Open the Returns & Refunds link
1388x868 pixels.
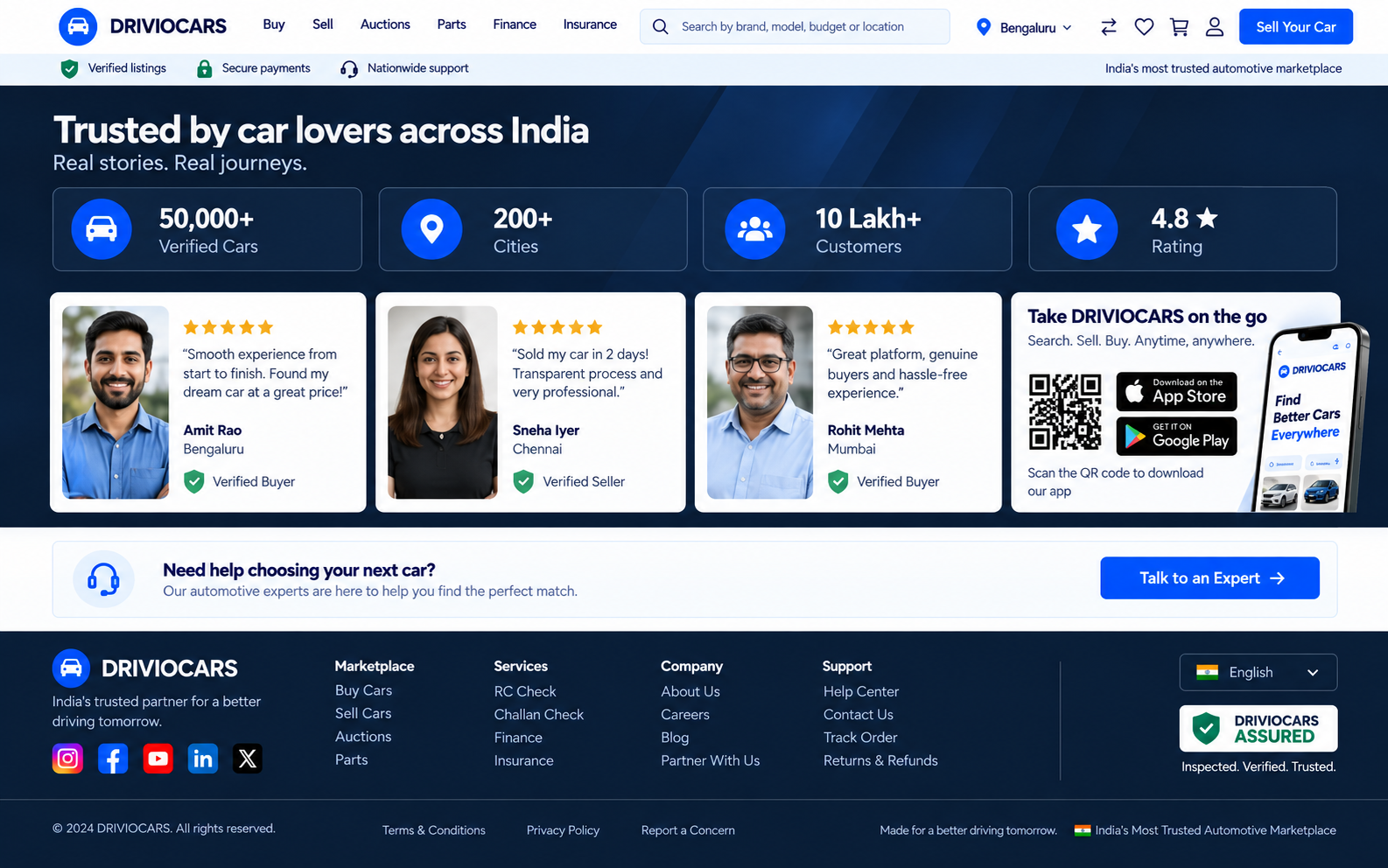[x=880, y=760]
